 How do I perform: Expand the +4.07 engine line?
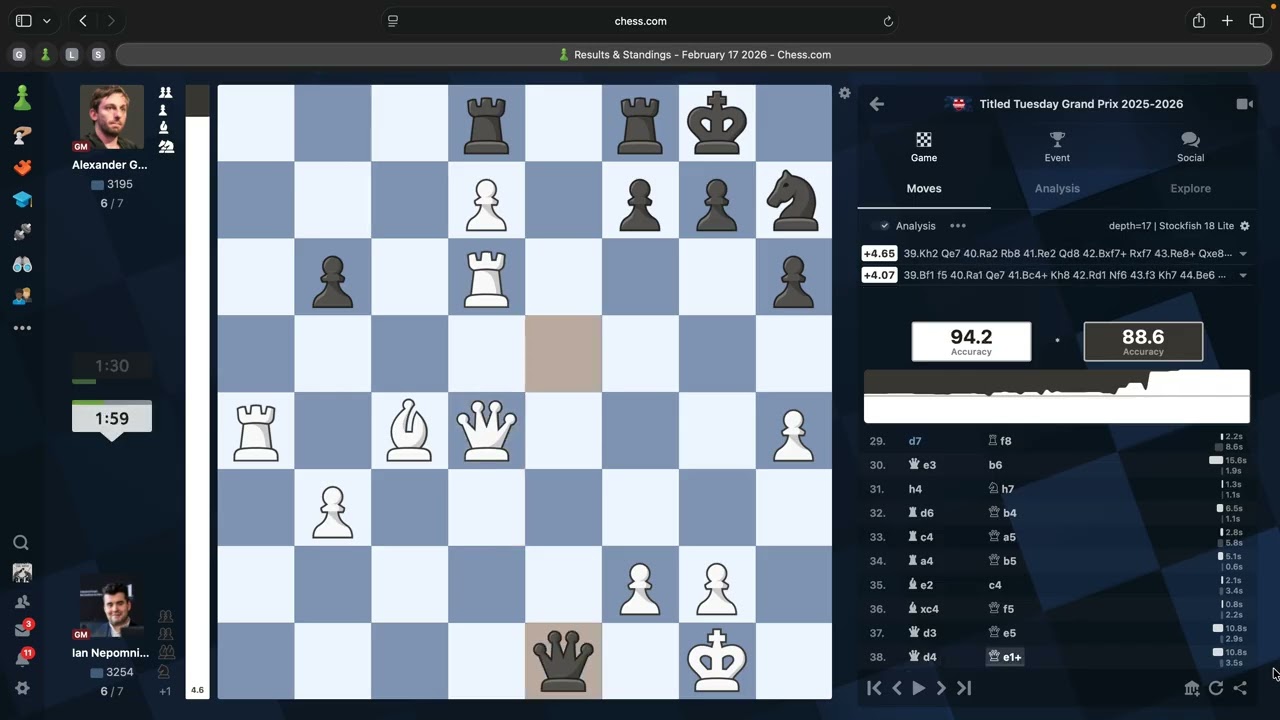point(1243,276)
